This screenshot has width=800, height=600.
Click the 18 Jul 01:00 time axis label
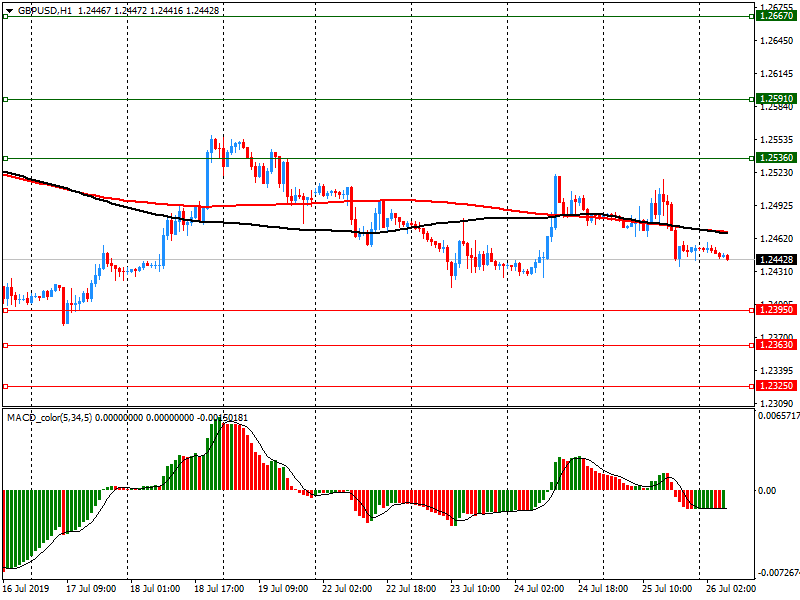click(x=155, y=589)
